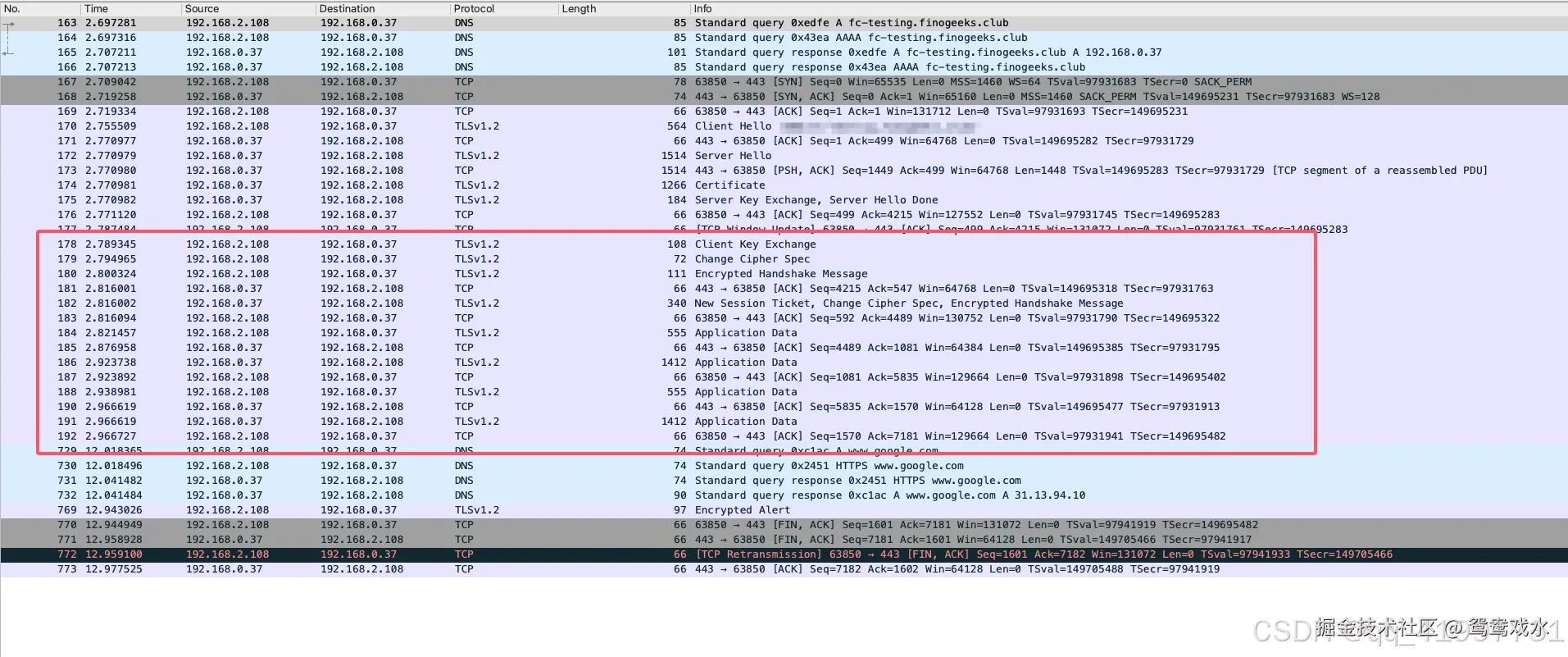Select packet 184 Application Data length 555

(x=784, y=333)
